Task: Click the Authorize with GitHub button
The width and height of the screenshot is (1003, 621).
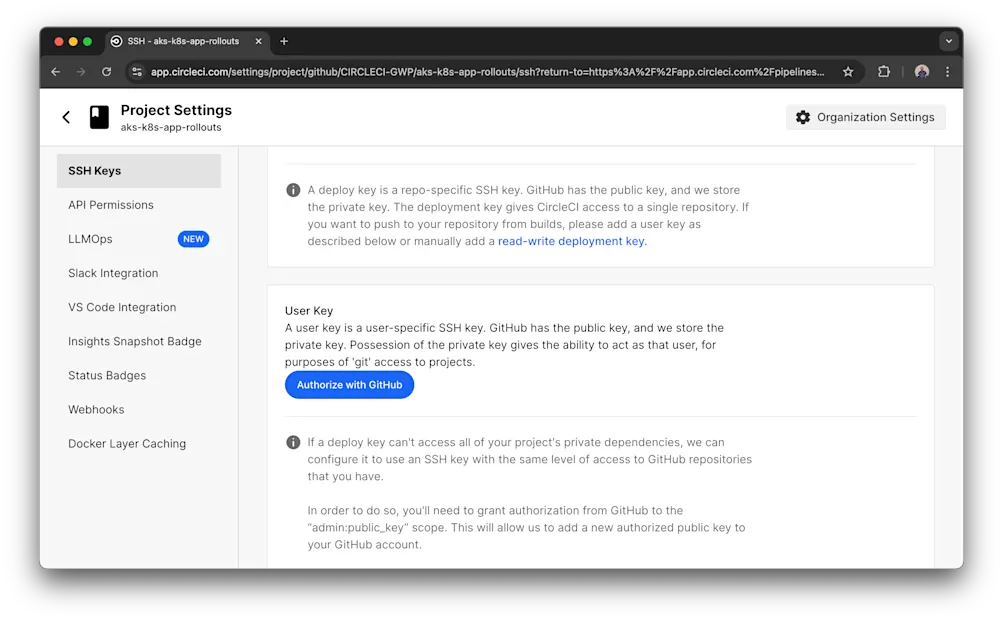Action: pyautogui.click(x=349, y=385)
